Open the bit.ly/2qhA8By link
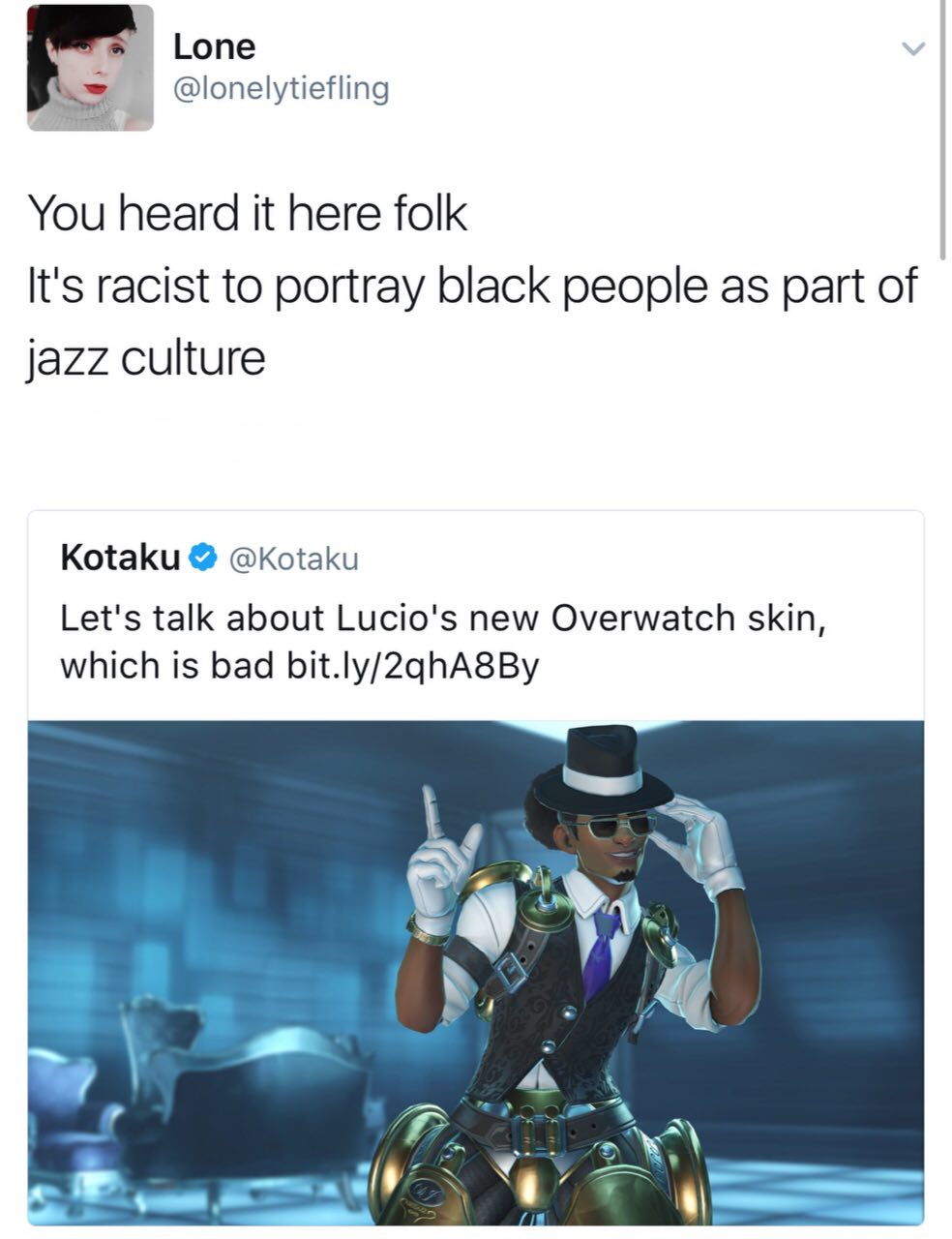952x1239 pixels. 405,666
